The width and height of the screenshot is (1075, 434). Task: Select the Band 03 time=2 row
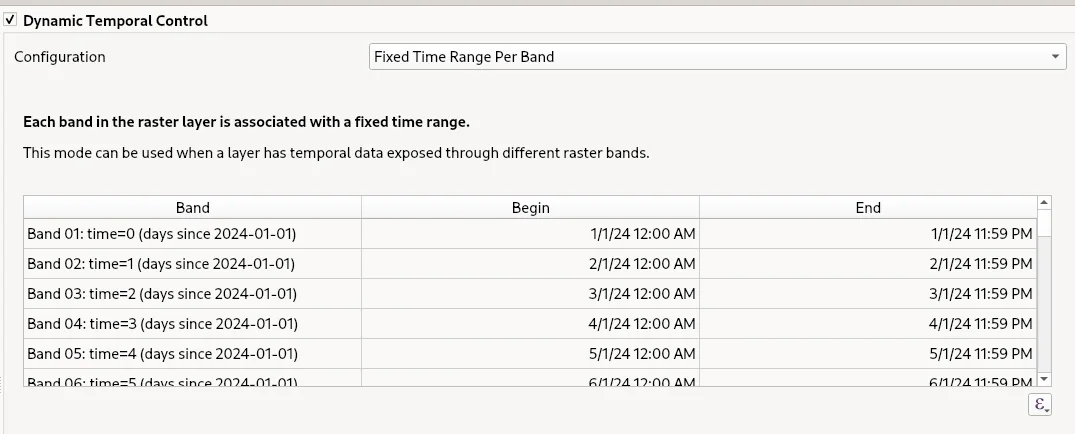click(x=162, y=294)
